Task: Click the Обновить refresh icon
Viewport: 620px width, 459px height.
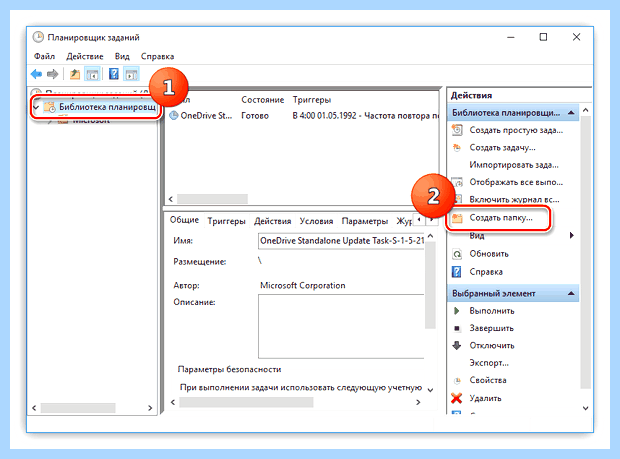Action: [x=457, y=254]
